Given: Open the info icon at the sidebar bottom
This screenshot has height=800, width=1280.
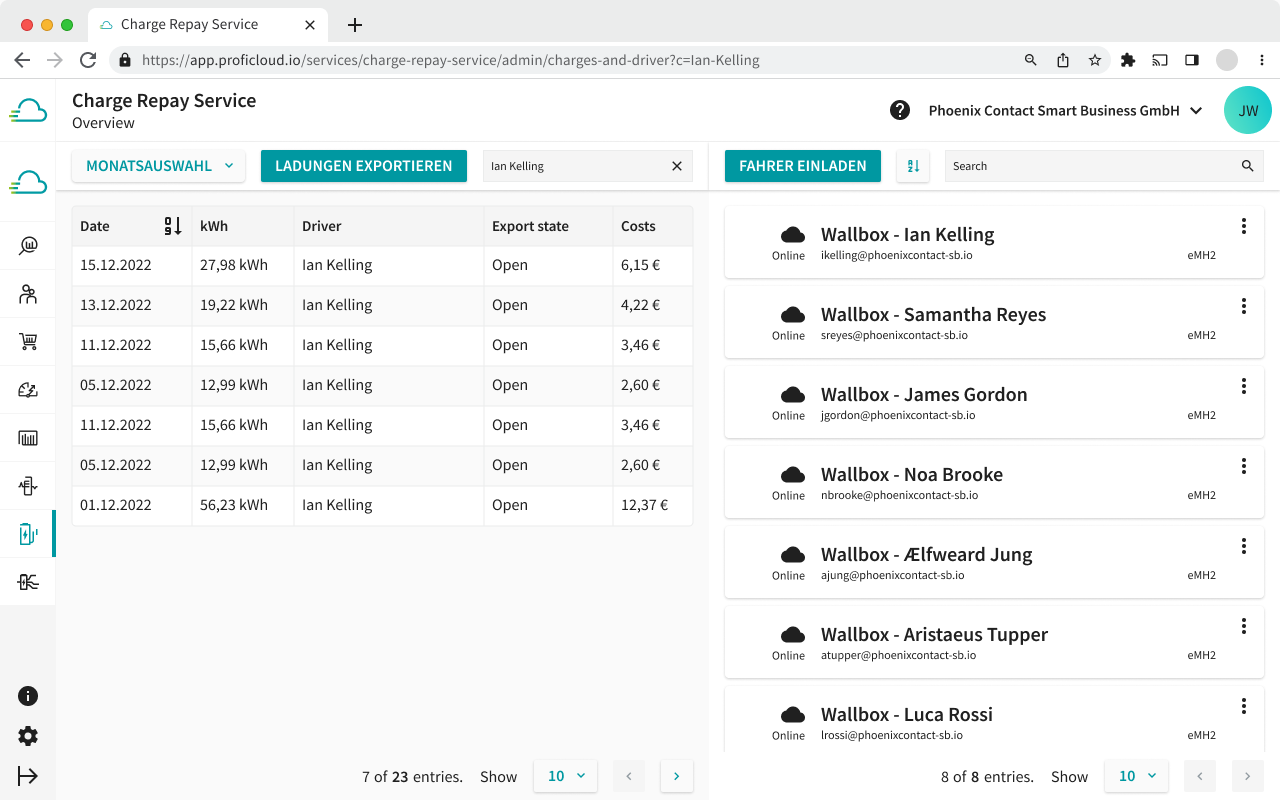Looking at the screenshot, I should (28, 695).
